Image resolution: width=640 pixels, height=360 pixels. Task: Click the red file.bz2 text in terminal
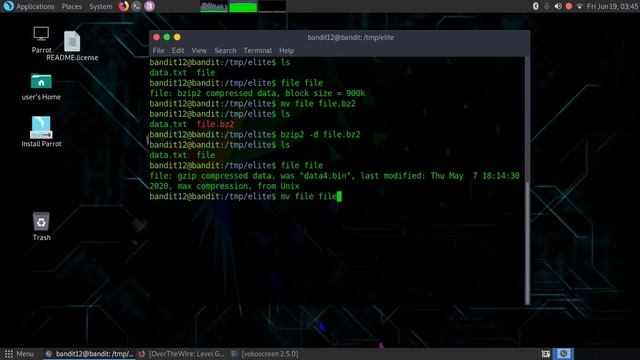point(215,124)
